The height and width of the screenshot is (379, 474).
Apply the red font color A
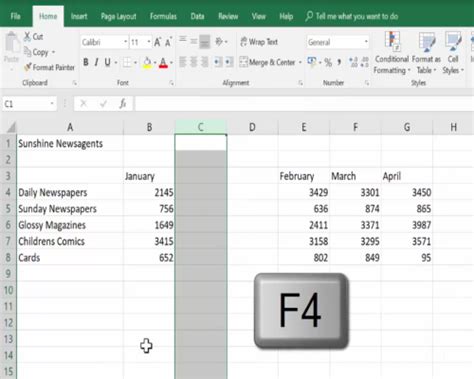point(163,62)
